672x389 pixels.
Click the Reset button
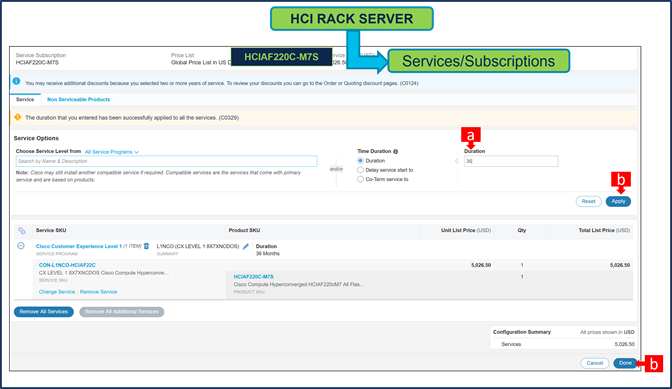tap(588, 201)
